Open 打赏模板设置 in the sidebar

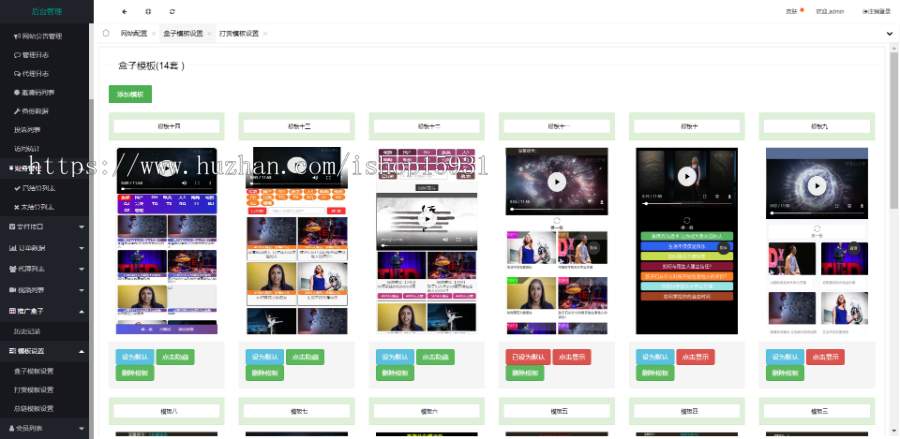tap(33, 390)
